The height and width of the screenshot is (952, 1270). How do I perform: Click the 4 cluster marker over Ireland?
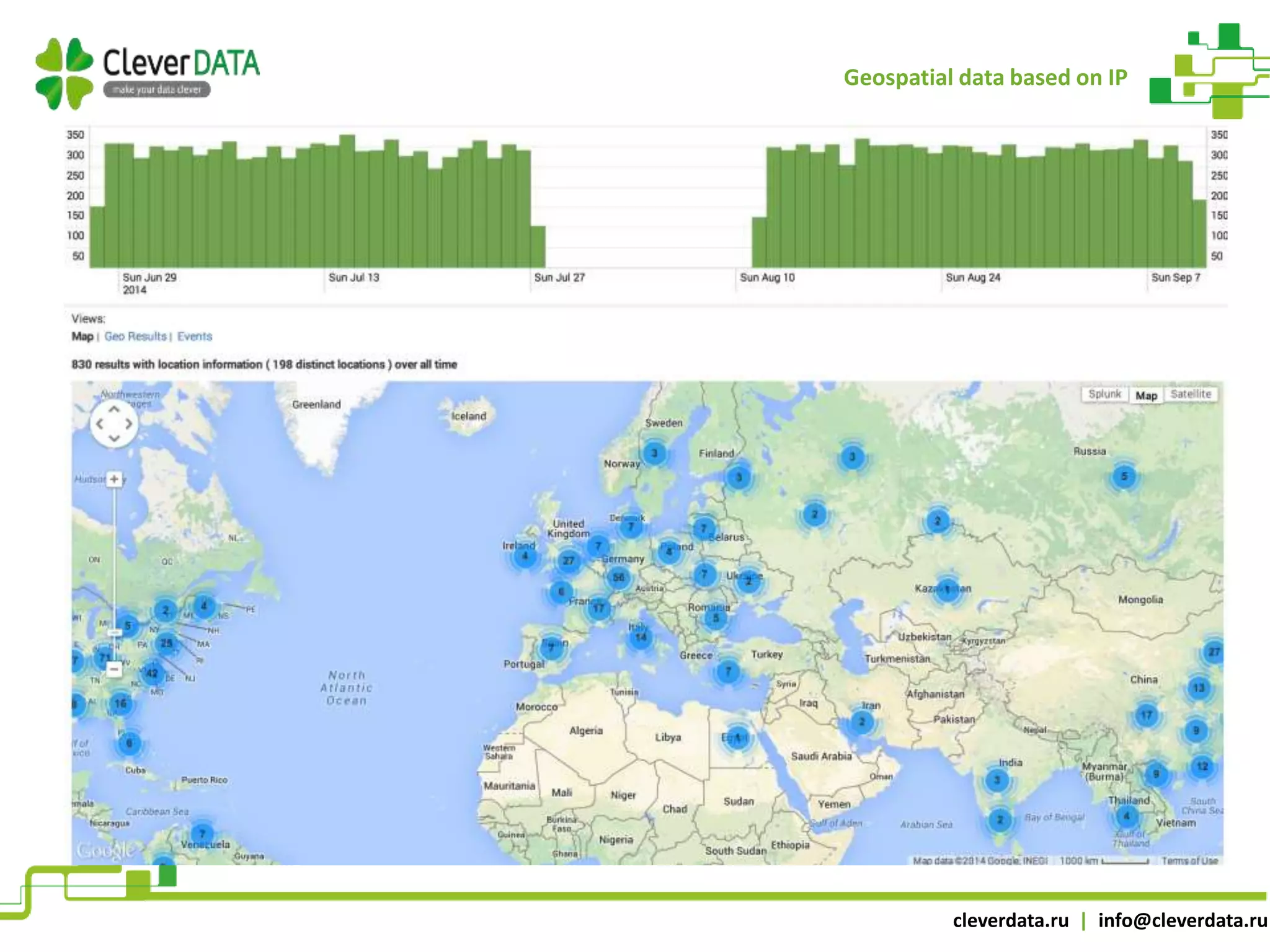[x=525, y=556]
